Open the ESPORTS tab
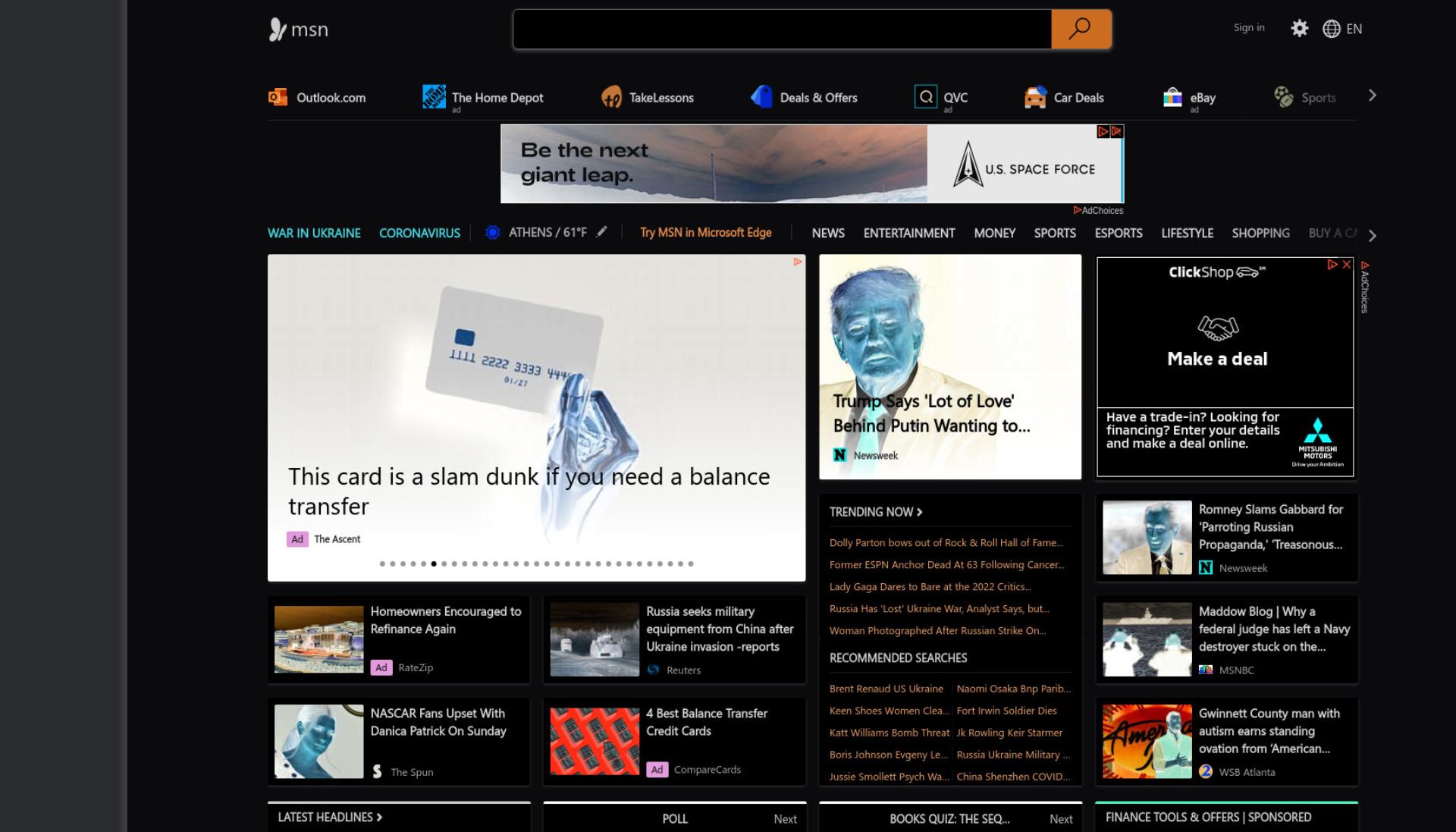The height and width of the screenshot is (832, 1456). click(1119, 233)
